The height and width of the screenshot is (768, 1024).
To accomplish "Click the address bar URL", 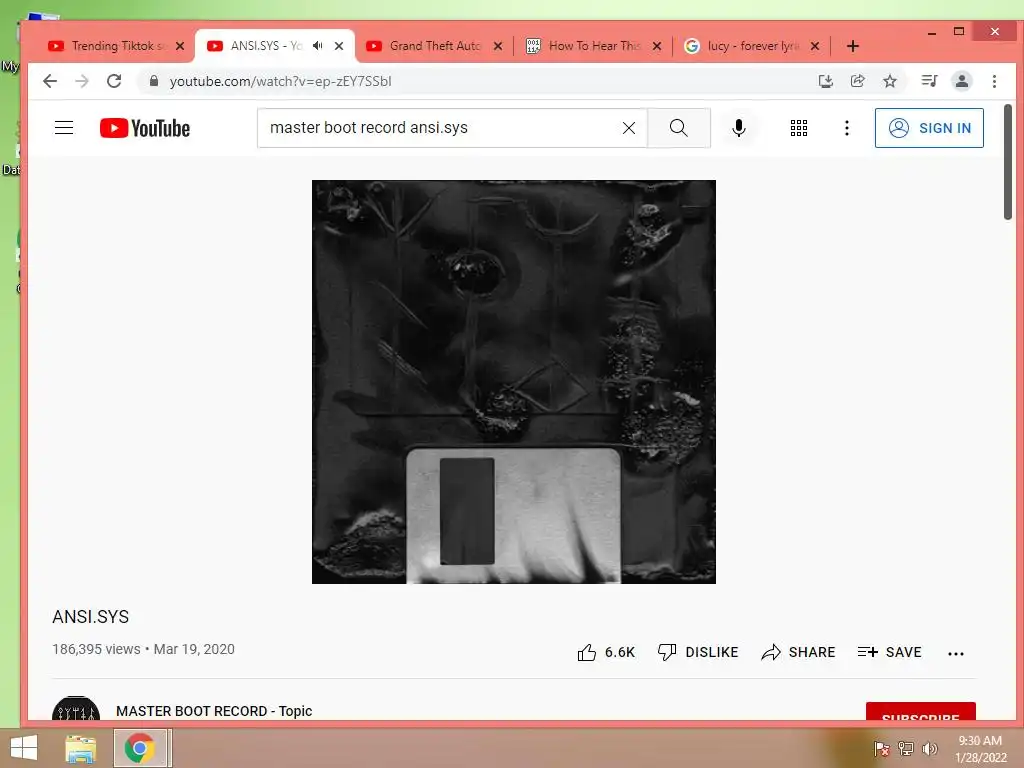I will 281,81.
